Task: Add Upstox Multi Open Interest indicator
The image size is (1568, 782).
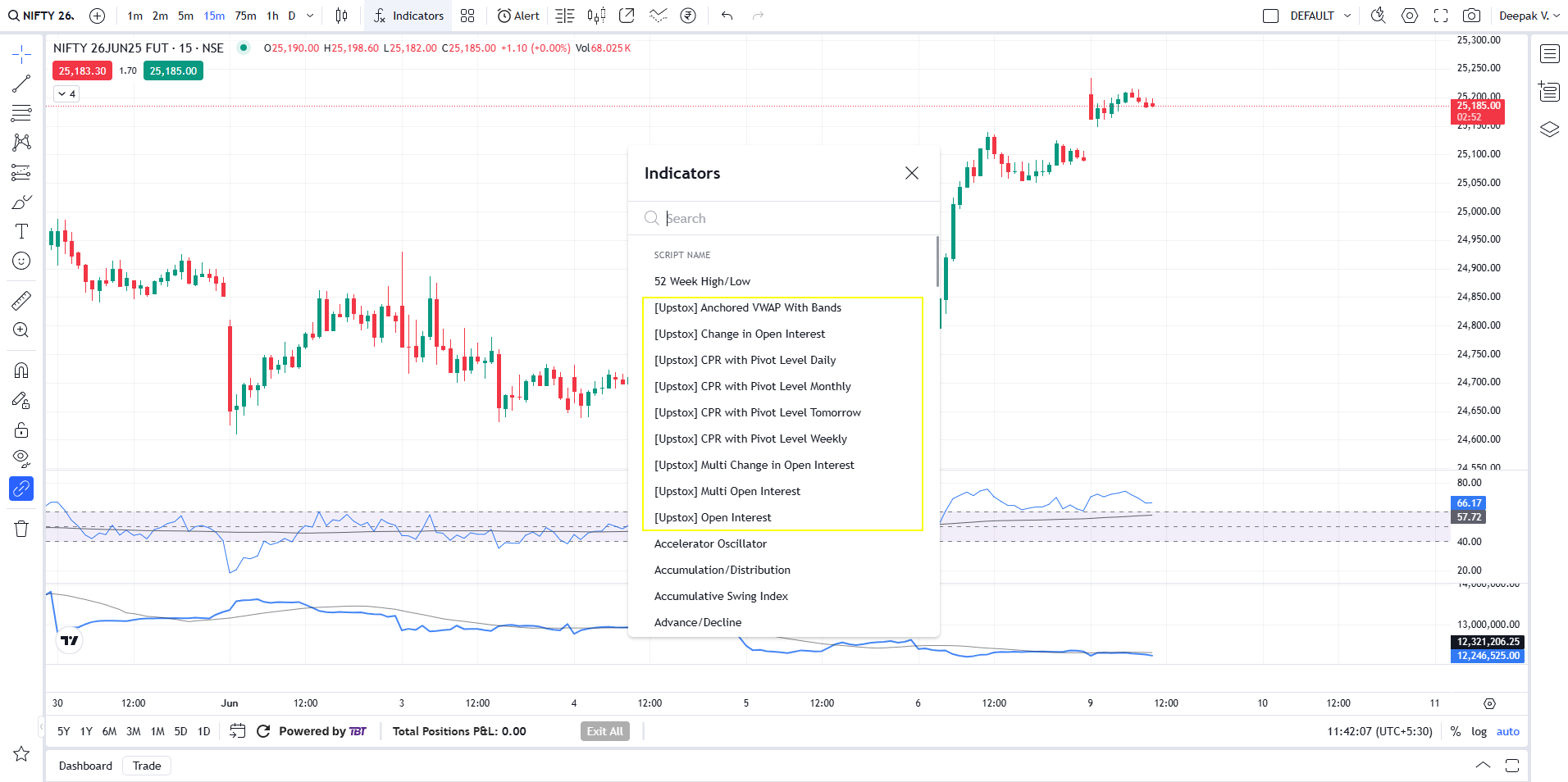Action: (x=782, y=491)
